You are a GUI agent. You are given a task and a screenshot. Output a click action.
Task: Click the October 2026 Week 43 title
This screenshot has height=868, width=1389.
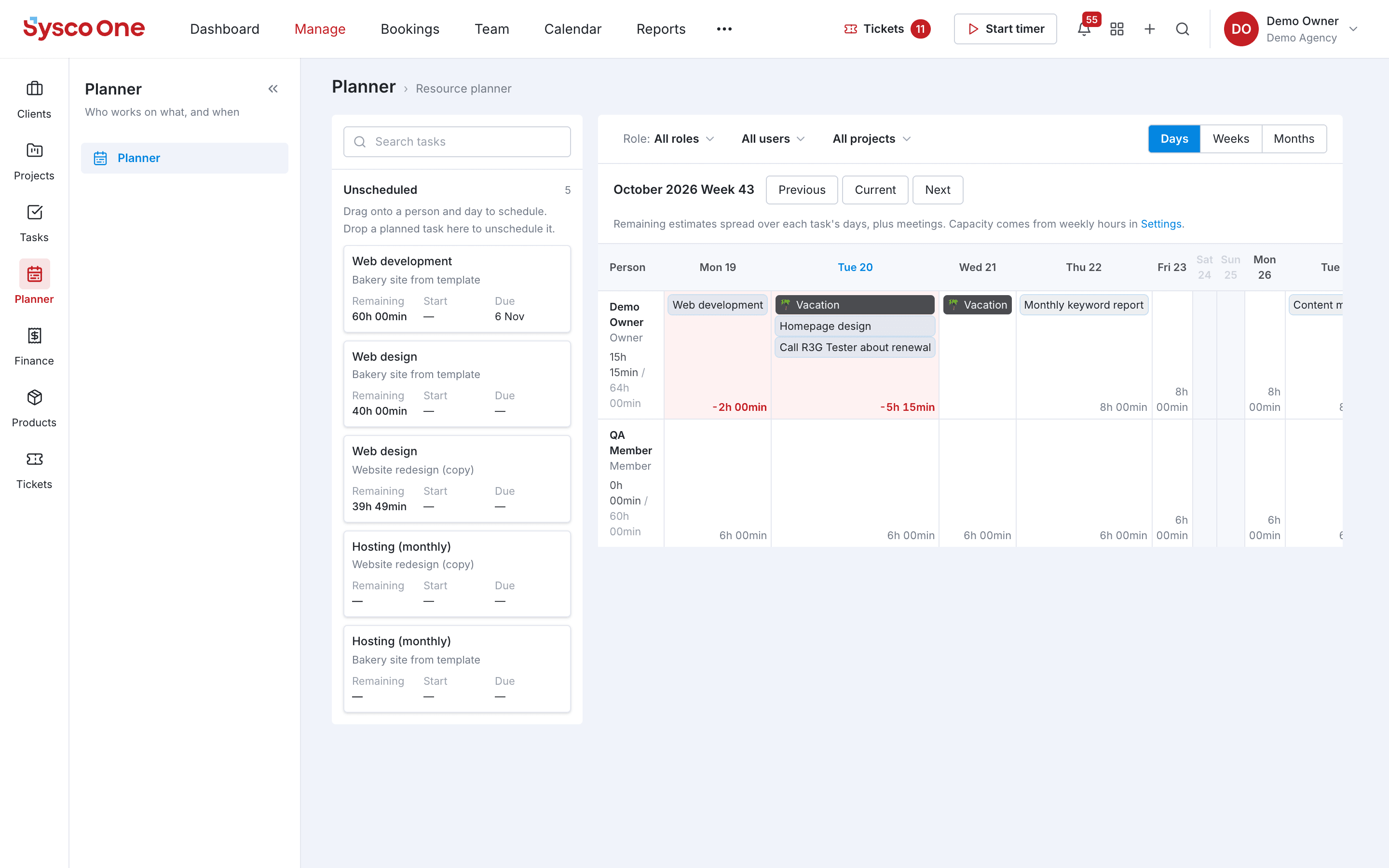click(683, 190)
